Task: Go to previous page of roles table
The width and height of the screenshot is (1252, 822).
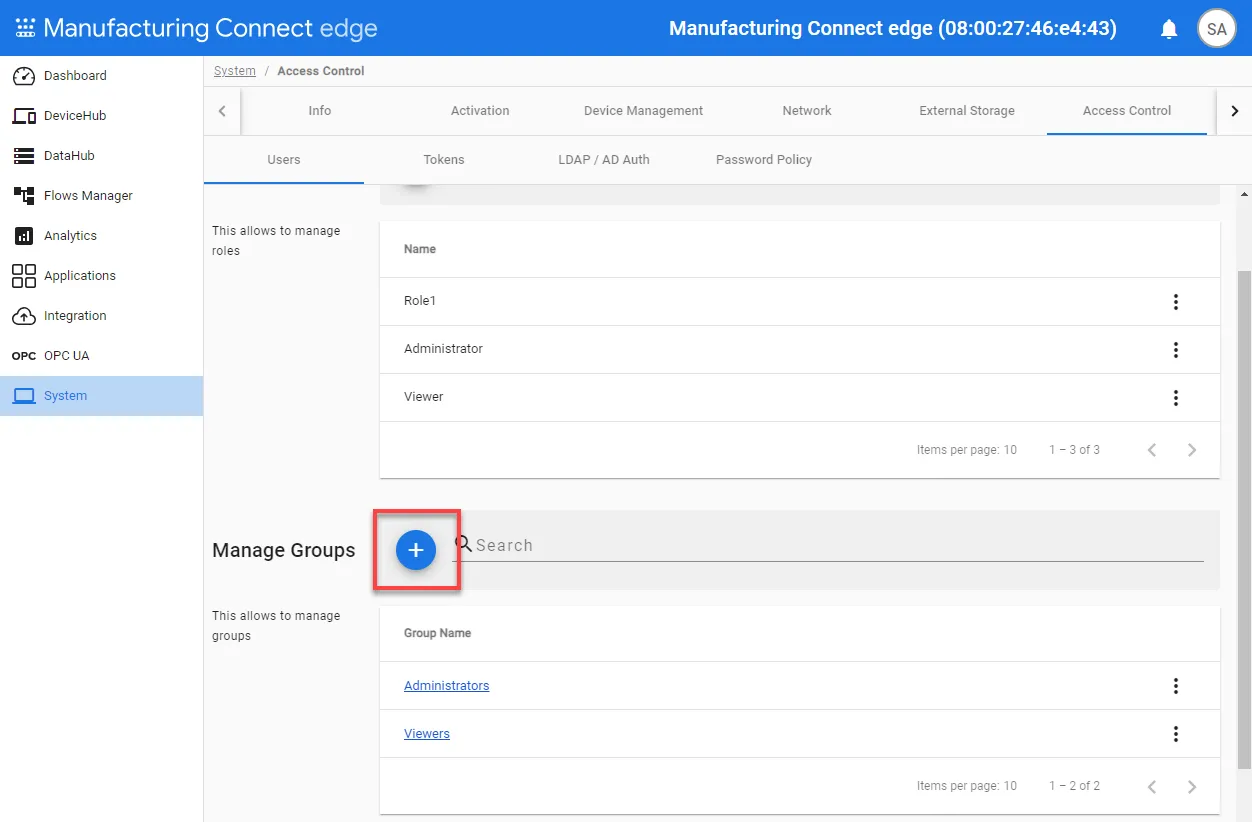Action: 1152,450
